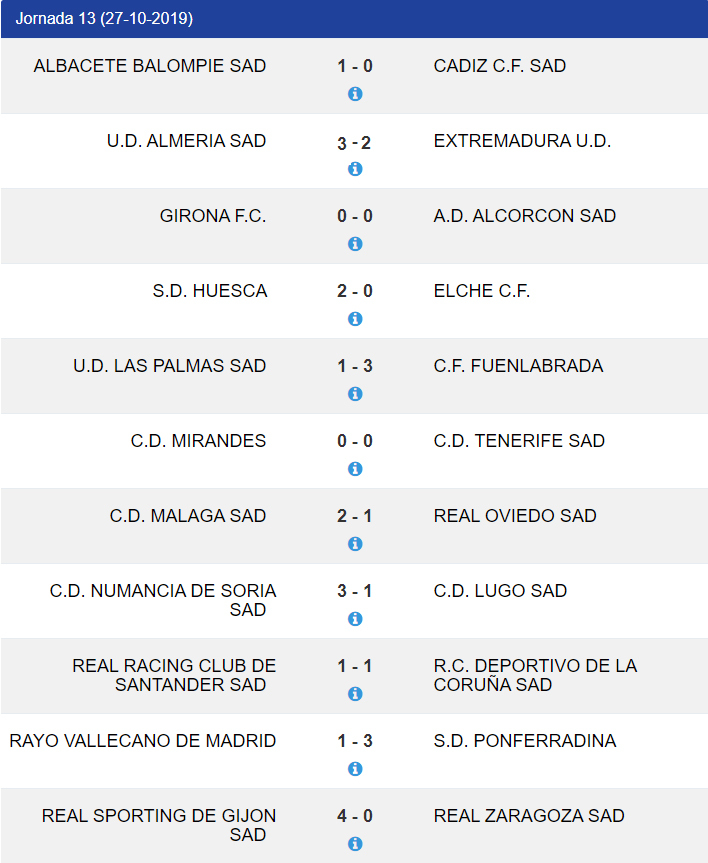708x863 pixels.
Task: Click on RAYO VALLECANO DE MADRID
Action: tap(143, 741)
